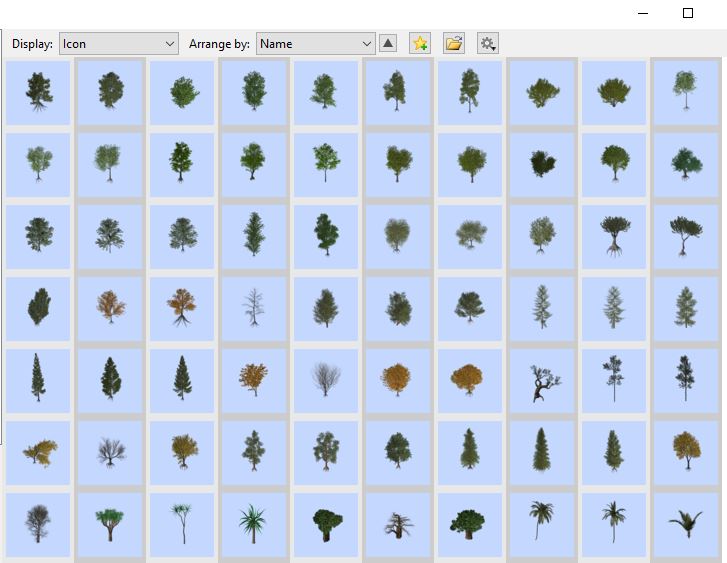Click the open folder icon in toolbar

pos(454,44)
